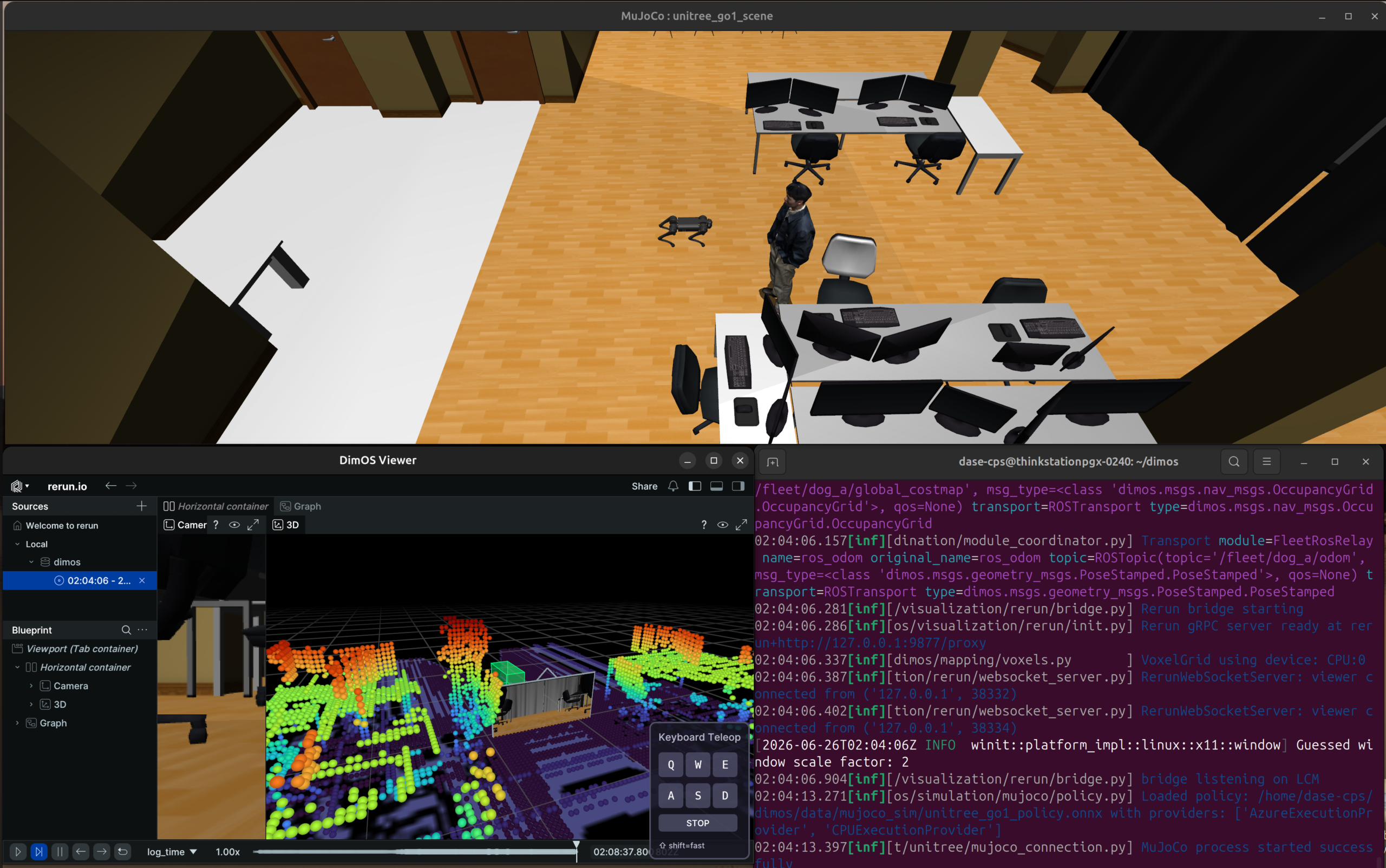Screen dimensions: 1386x868
Task: Open the Rerun logo menu
Action: (x=19, y=486)
